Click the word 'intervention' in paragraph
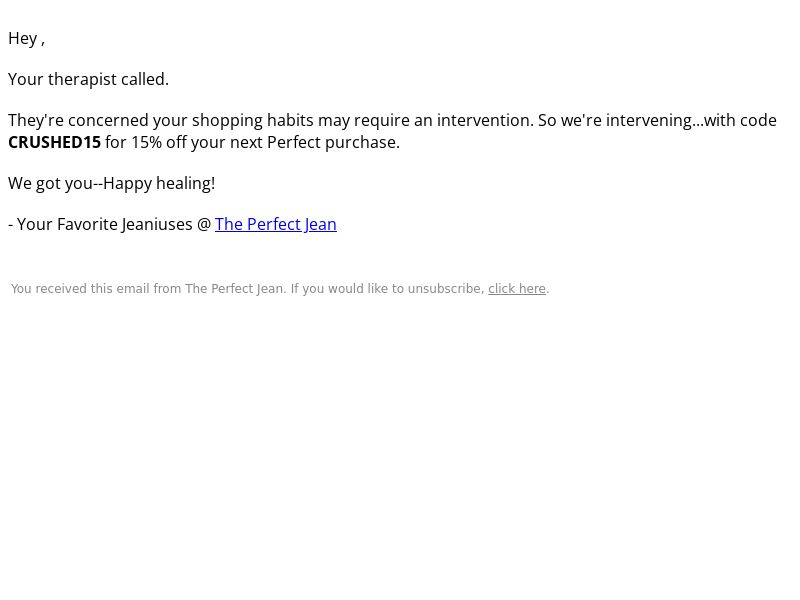 click(x=485, y=120)
